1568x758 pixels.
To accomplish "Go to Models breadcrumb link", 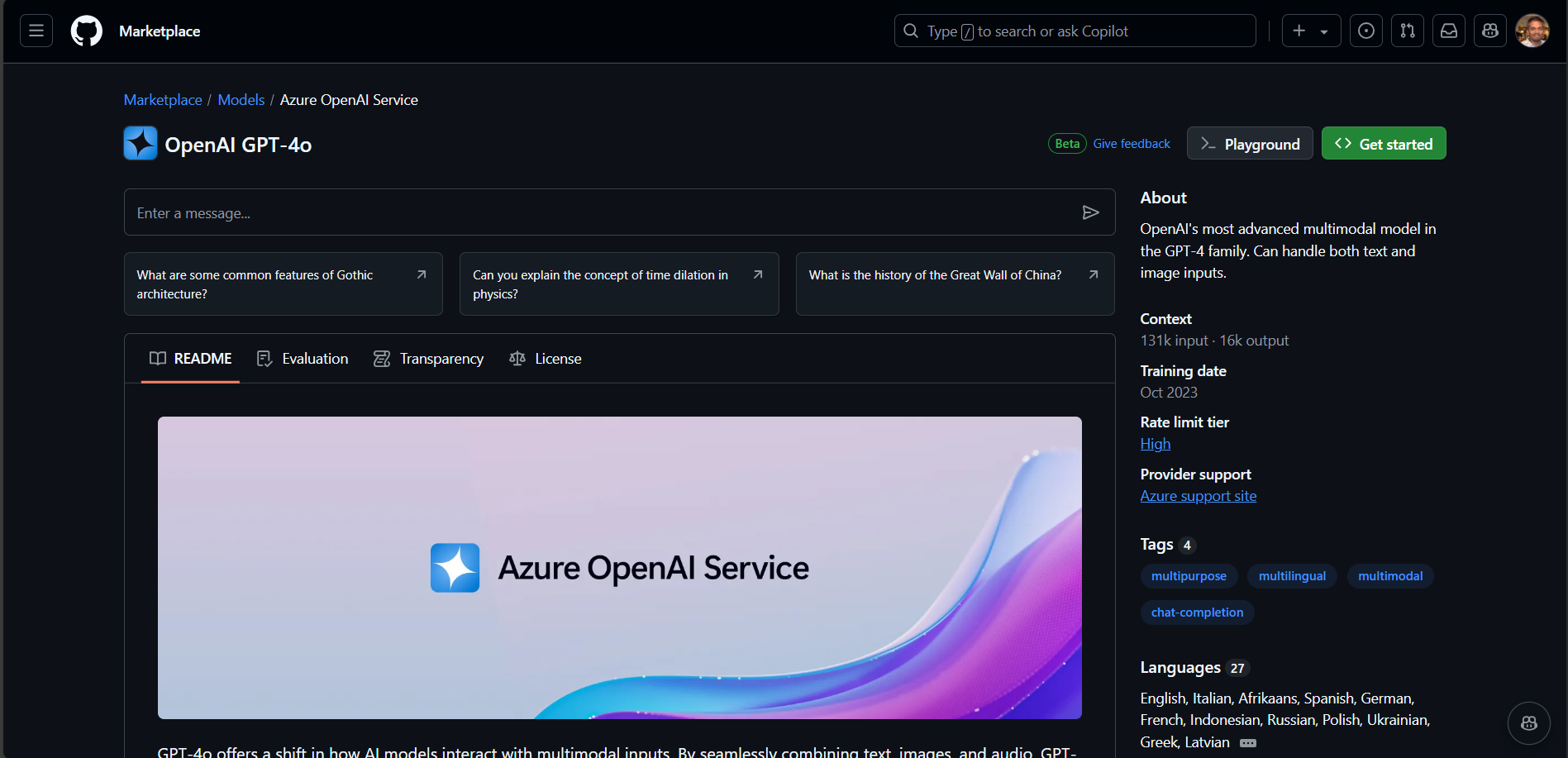I will 241,100.
